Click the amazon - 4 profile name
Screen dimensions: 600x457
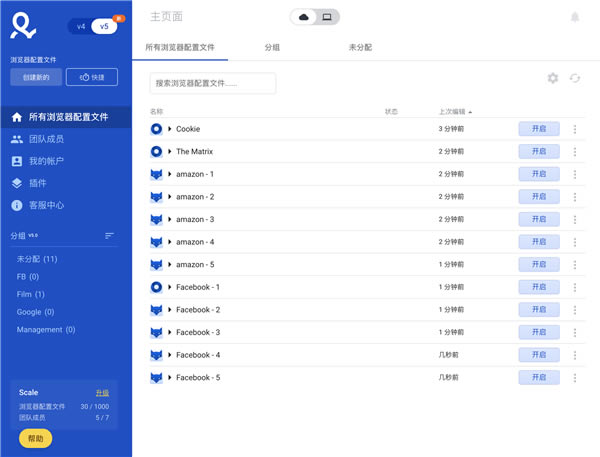[195, 242]
